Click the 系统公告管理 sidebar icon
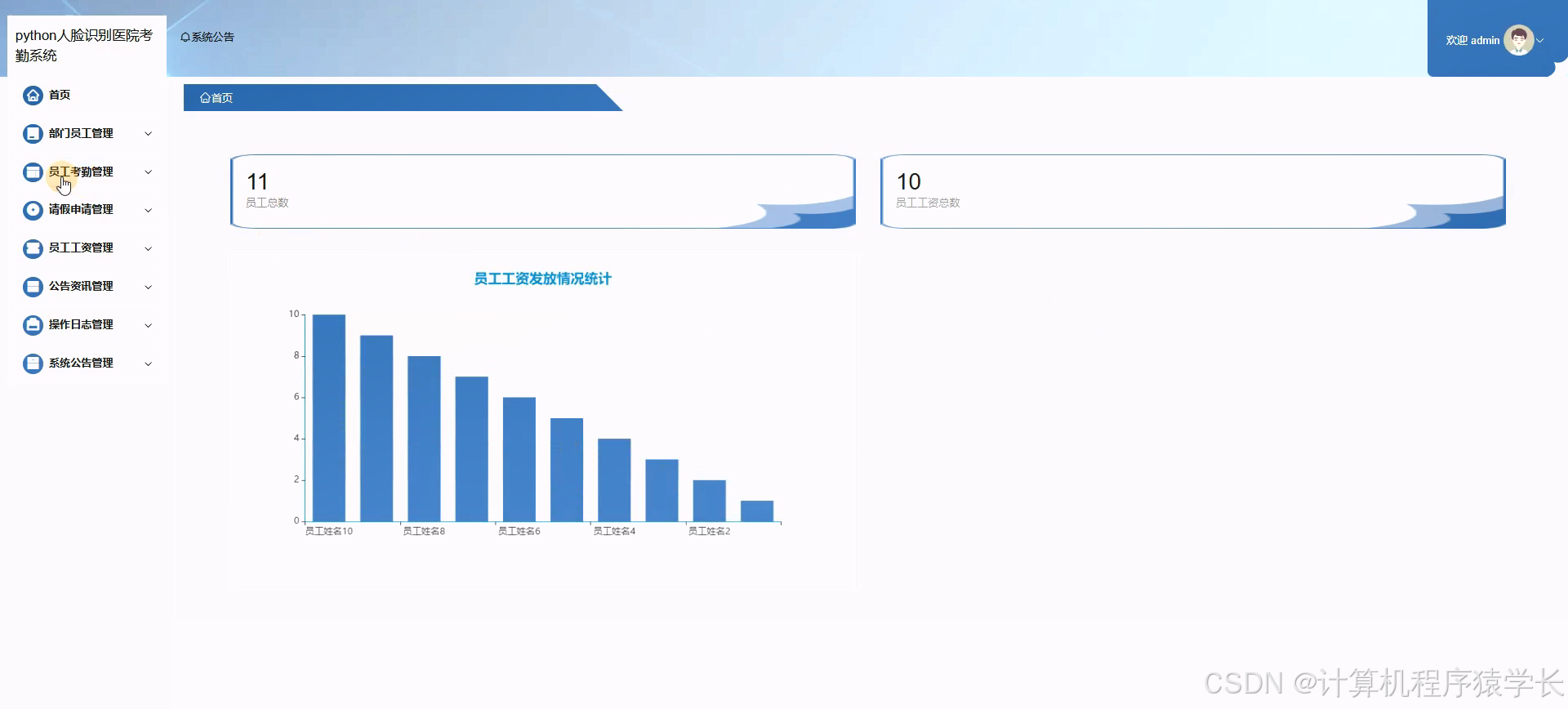 (33, 363)
